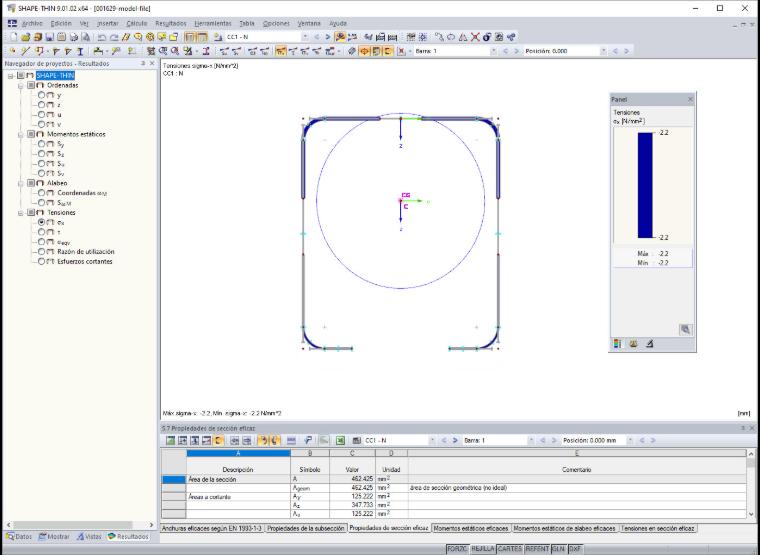
Task: Click the triangle measure icon in toolbar
Action: click(x=463, y=37)
